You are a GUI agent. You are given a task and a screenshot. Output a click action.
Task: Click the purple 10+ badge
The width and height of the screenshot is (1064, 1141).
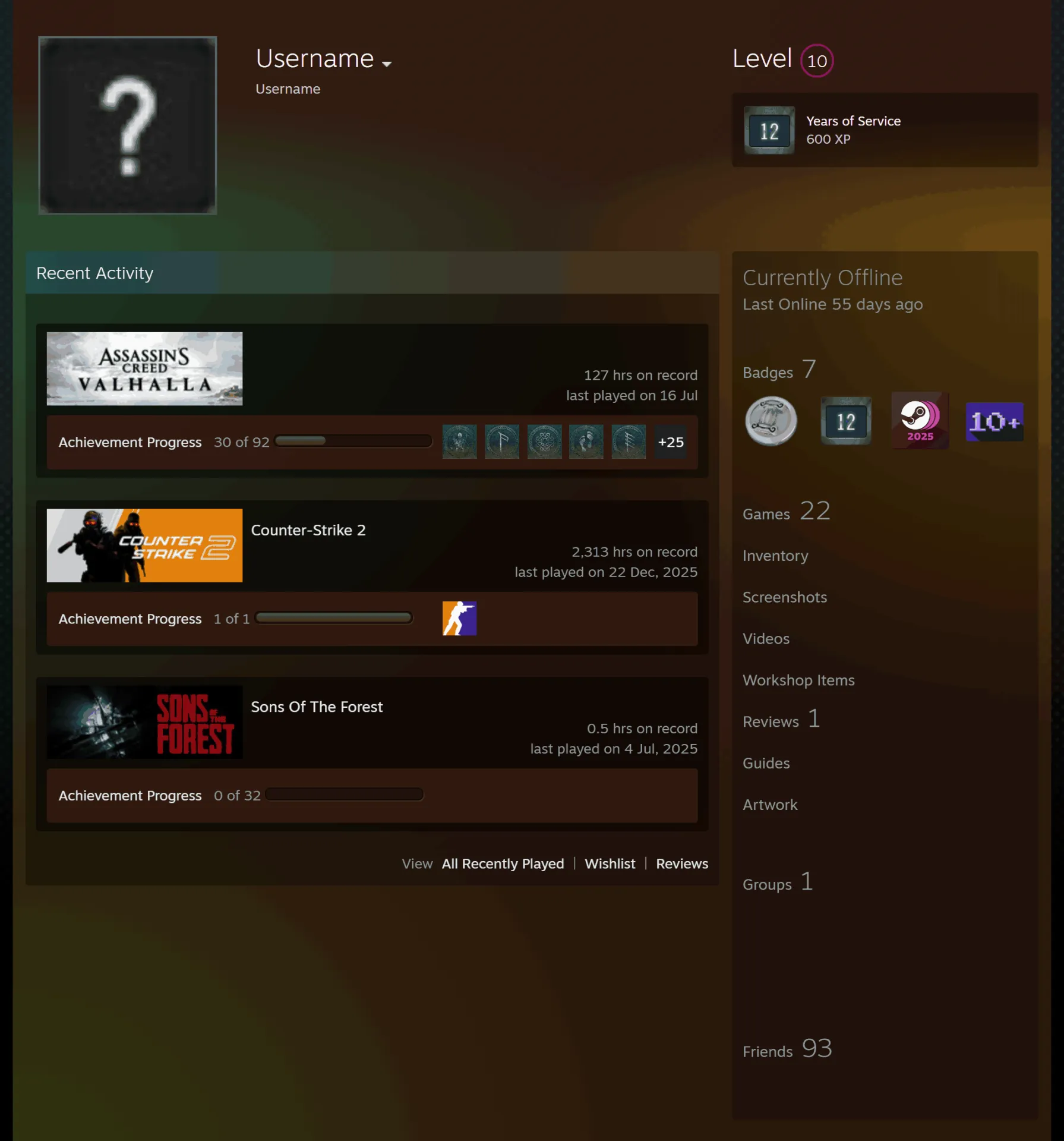pos(994,422)
